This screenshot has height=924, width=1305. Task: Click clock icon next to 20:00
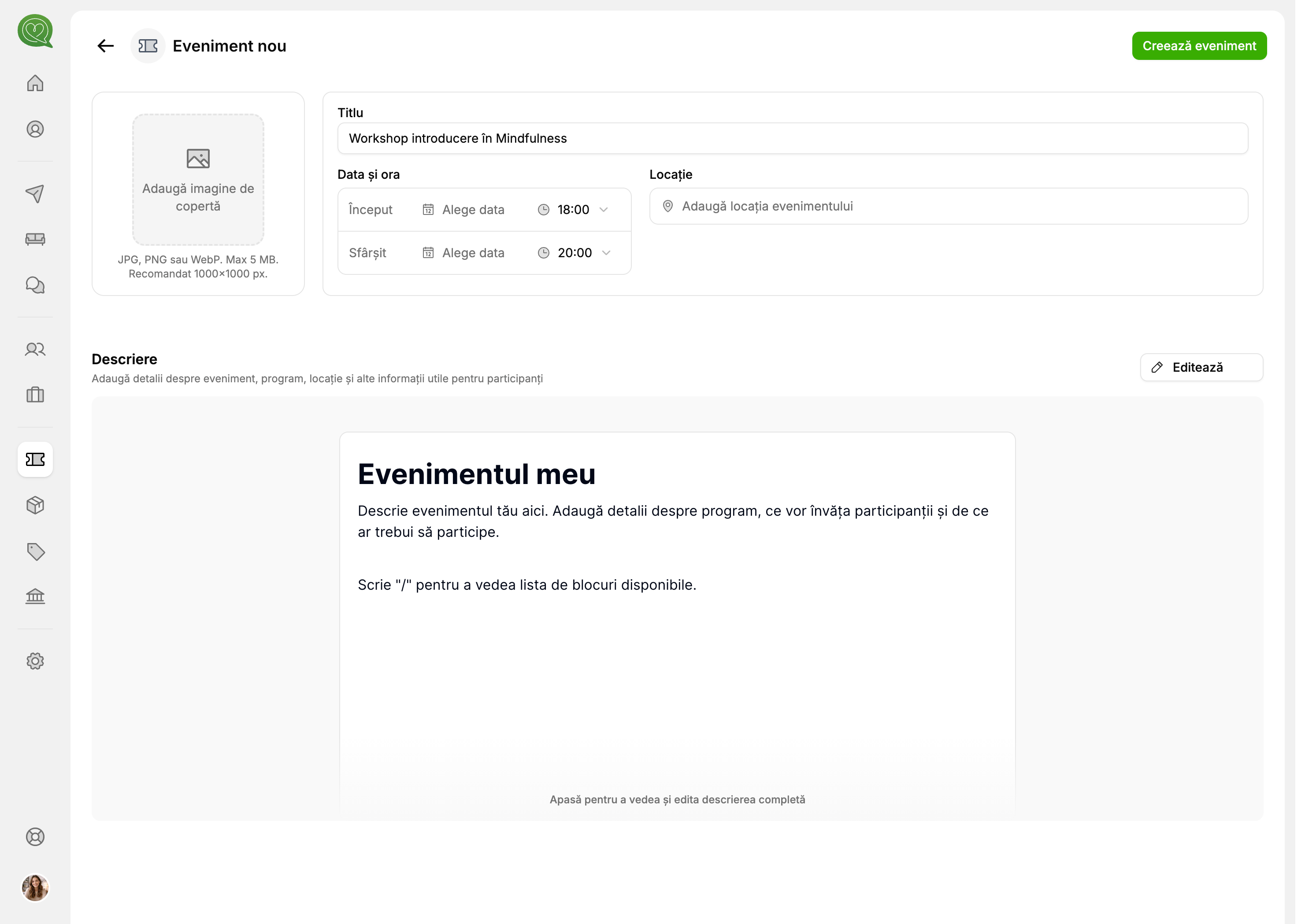544,253
